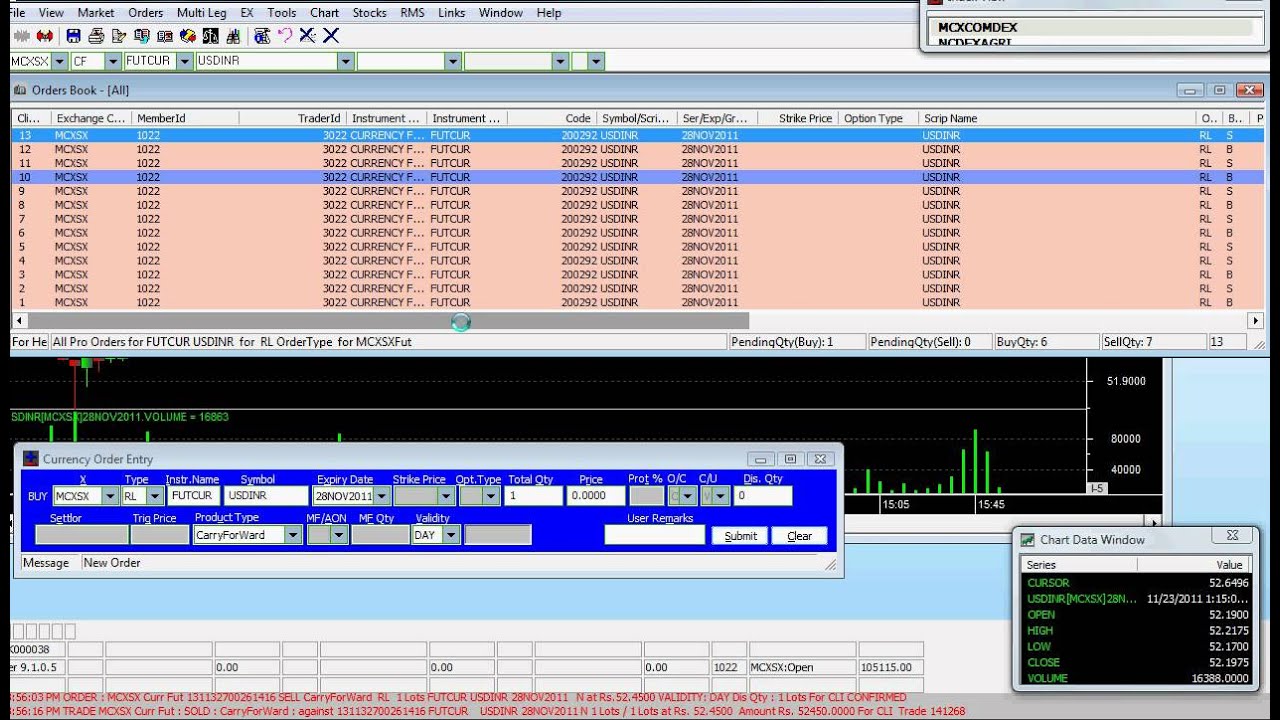Open the Help menu

tap(548, 13)
